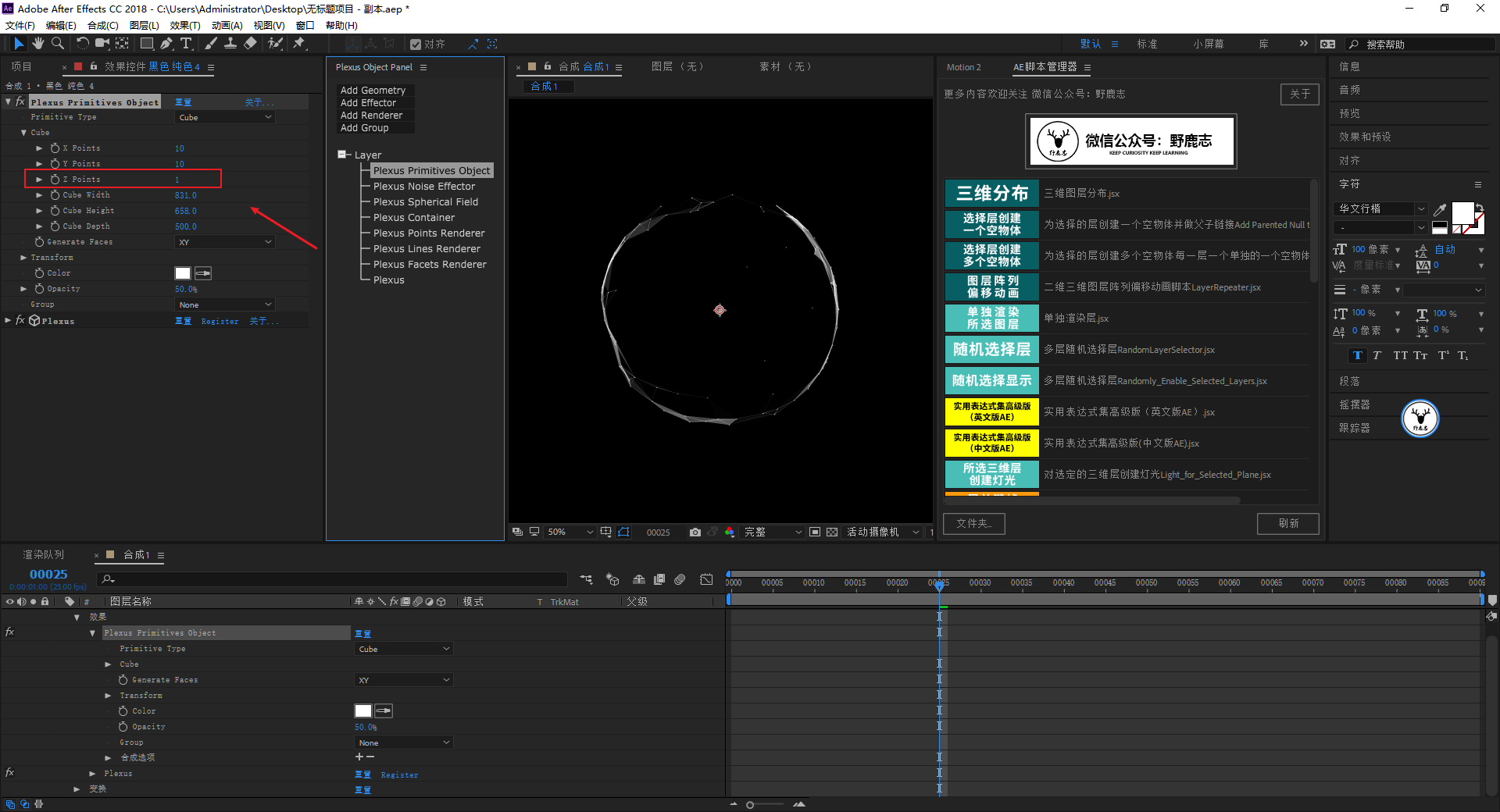Screen dimensions: 1500x812
Task: Toggle the transparency grid in viewer
Action: coord(832,532)
